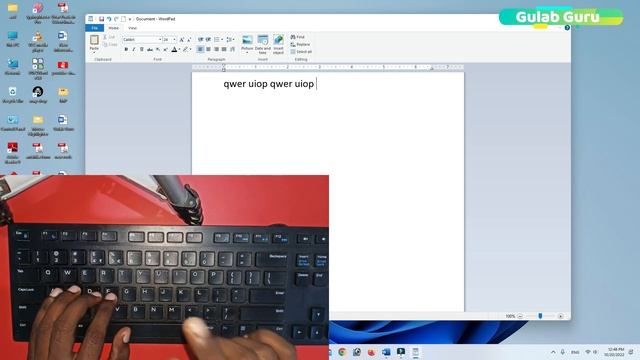Click the bullet list icon
Viewport: 640px width, 360px height.
pyautogui.click(x=217, y=40)
